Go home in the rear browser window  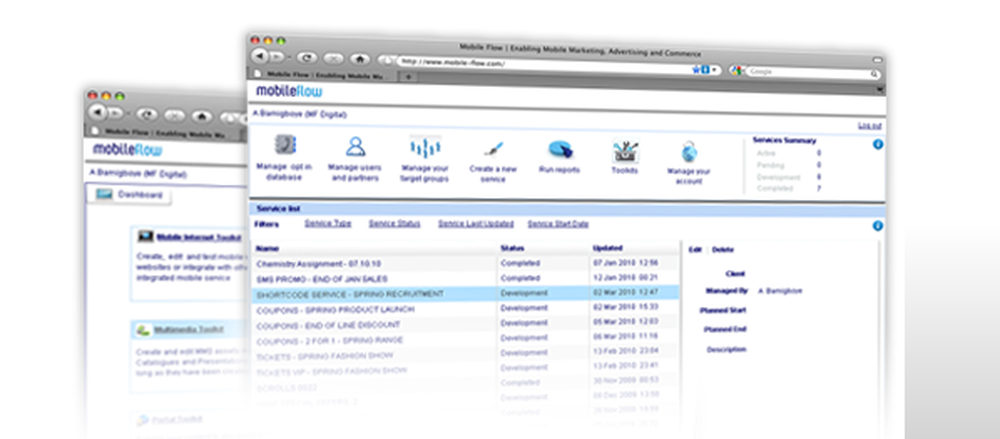tap(202, 117)
